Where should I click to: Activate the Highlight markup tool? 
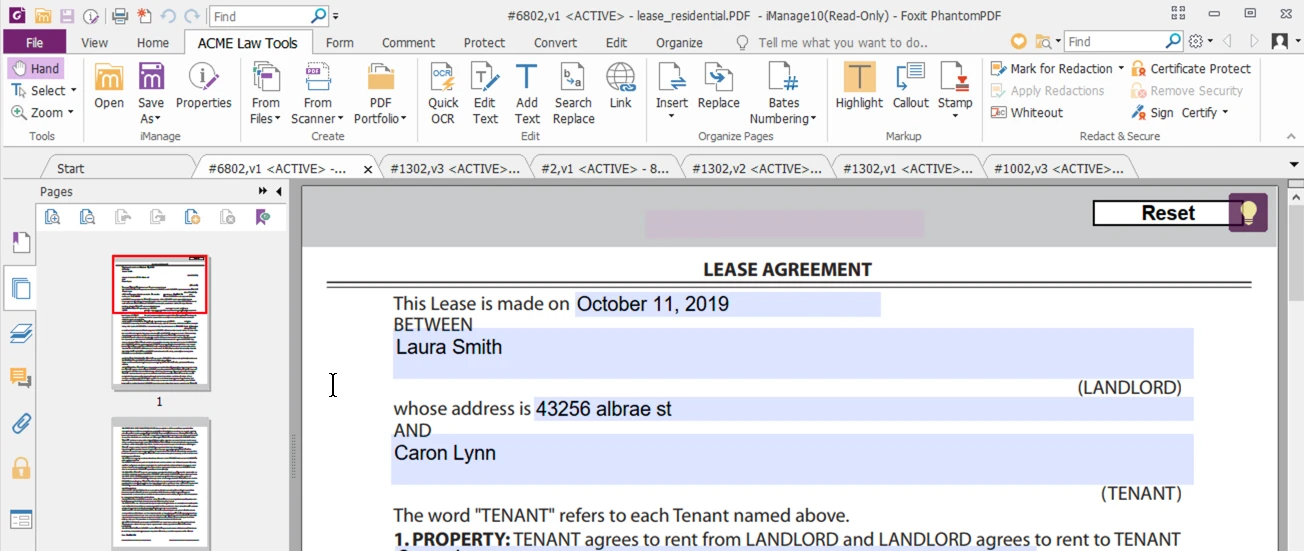[859, 86]
